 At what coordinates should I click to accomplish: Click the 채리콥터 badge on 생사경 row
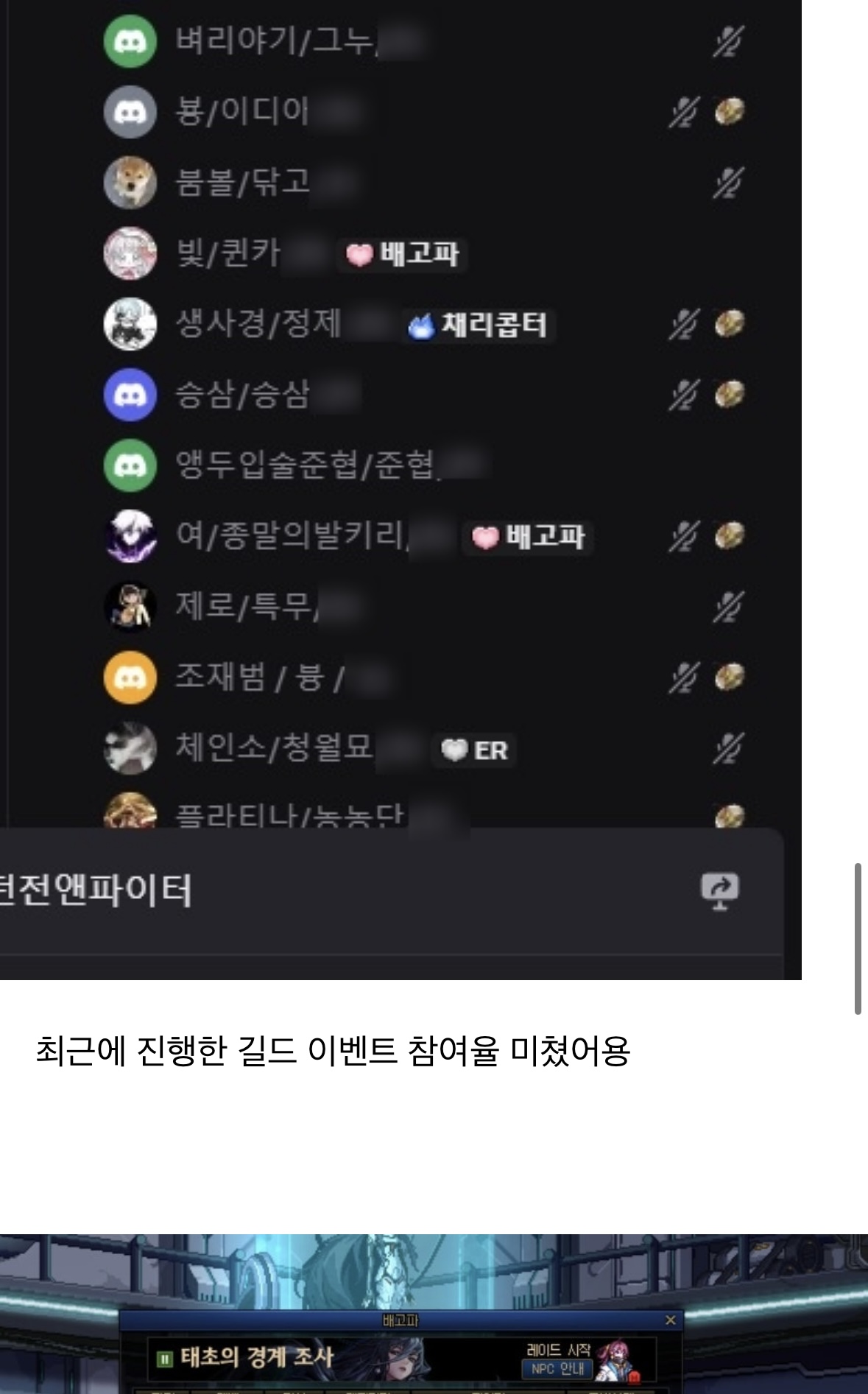(478, 325)
